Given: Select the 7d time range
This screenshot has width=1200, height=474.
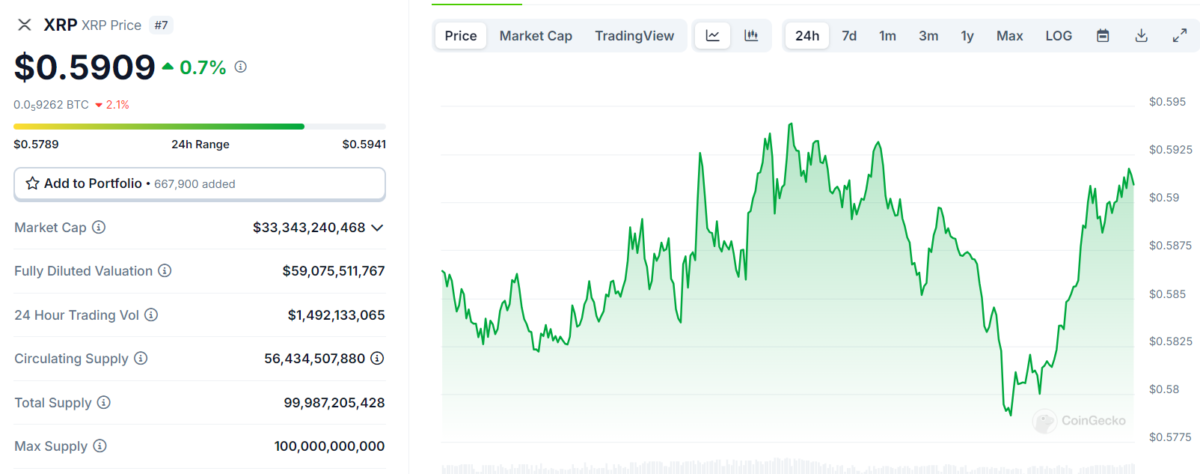Looking at the screenshot, I should (x=849, y=36).
